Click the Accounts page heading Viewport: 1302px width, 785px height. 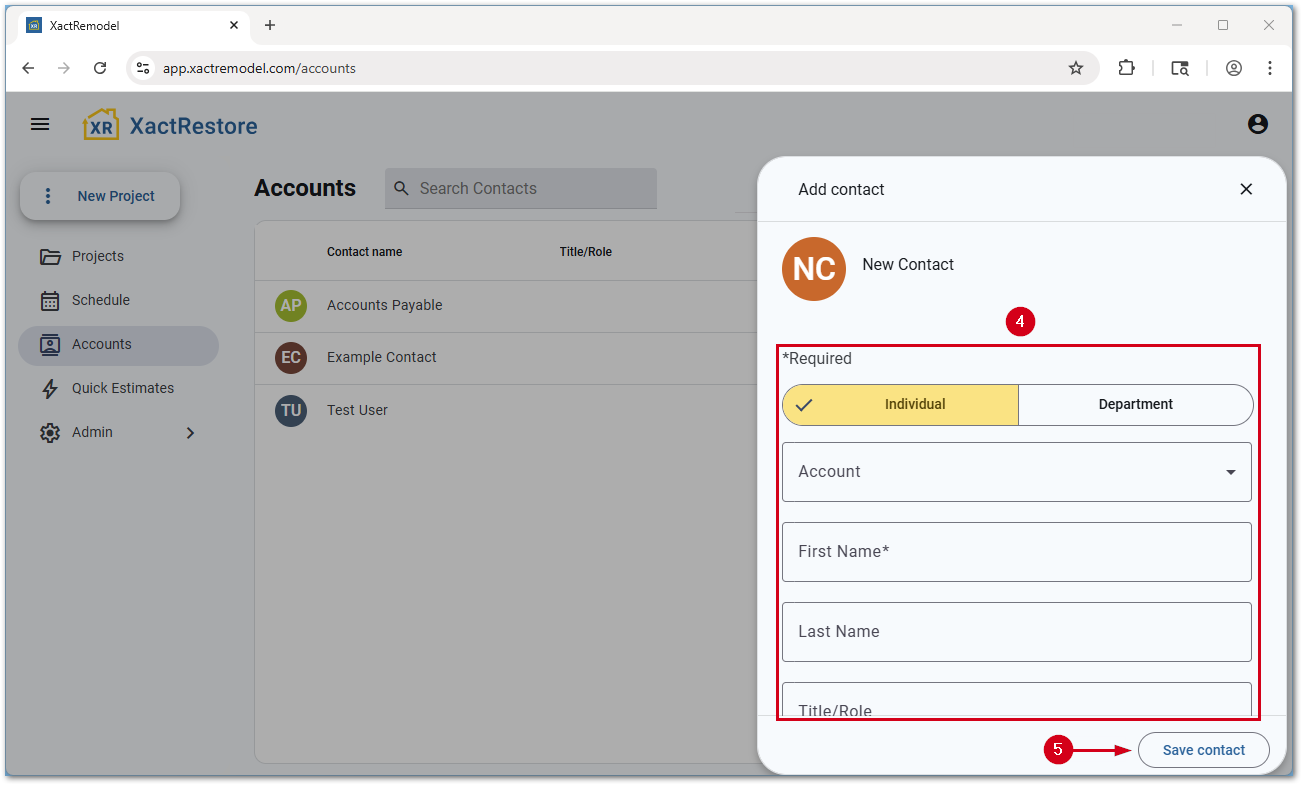click(x=305, y=188)
